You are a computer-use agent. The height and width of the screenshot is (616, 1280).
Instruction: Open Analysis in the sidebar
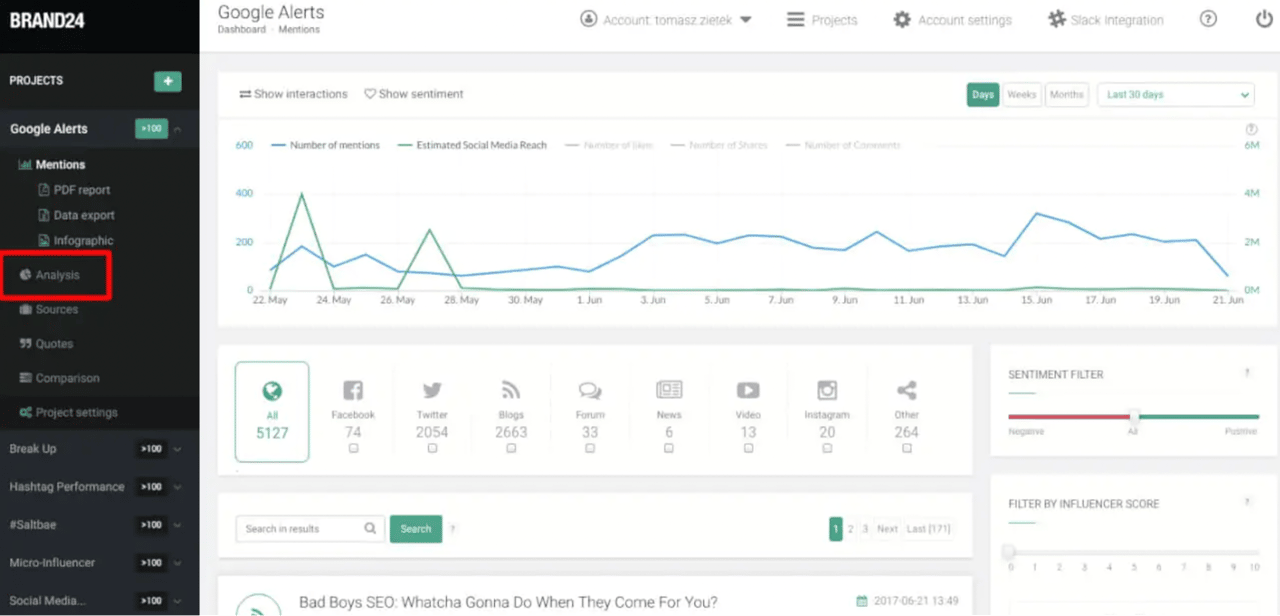(x=57, y=275)
